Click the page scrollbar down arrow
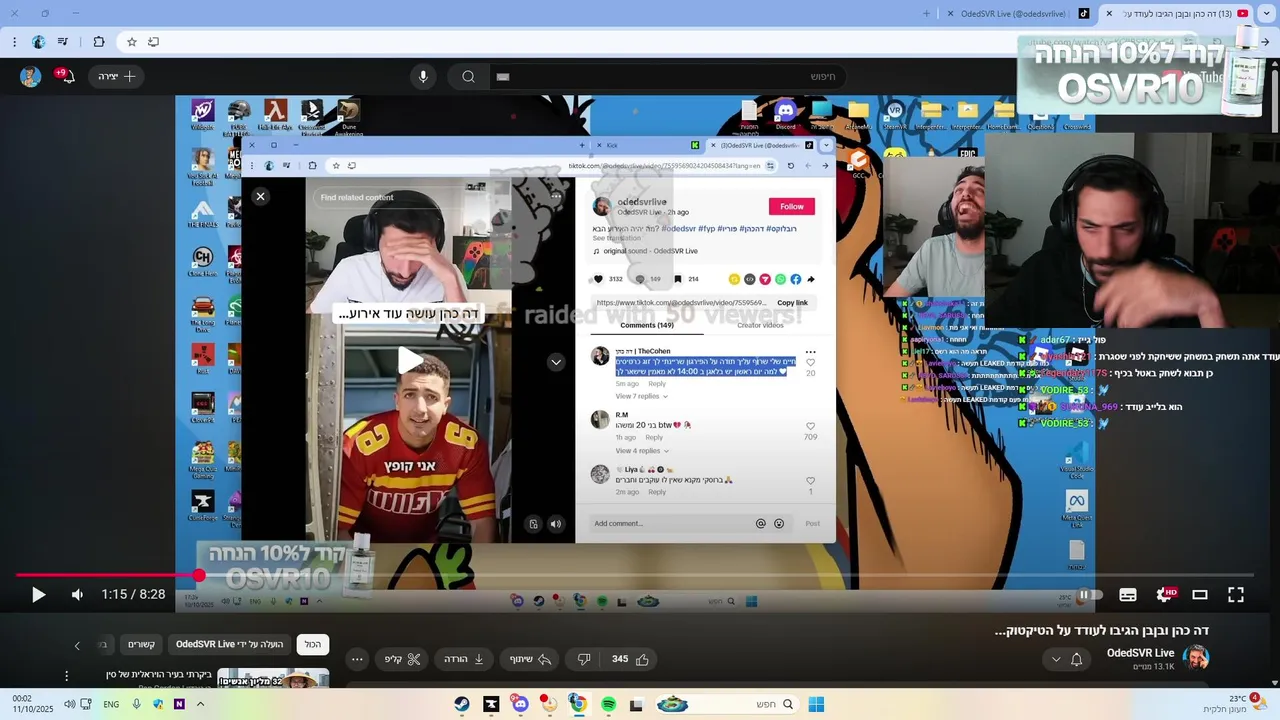1280x720 pixels. [1273, 682]
